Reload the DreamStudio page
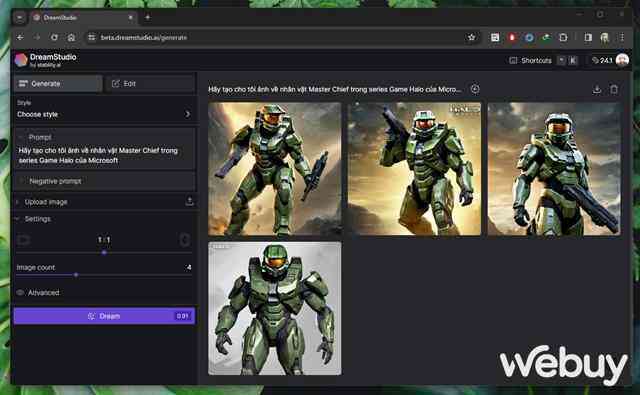640x395 pixels. [x=54, y=38]
